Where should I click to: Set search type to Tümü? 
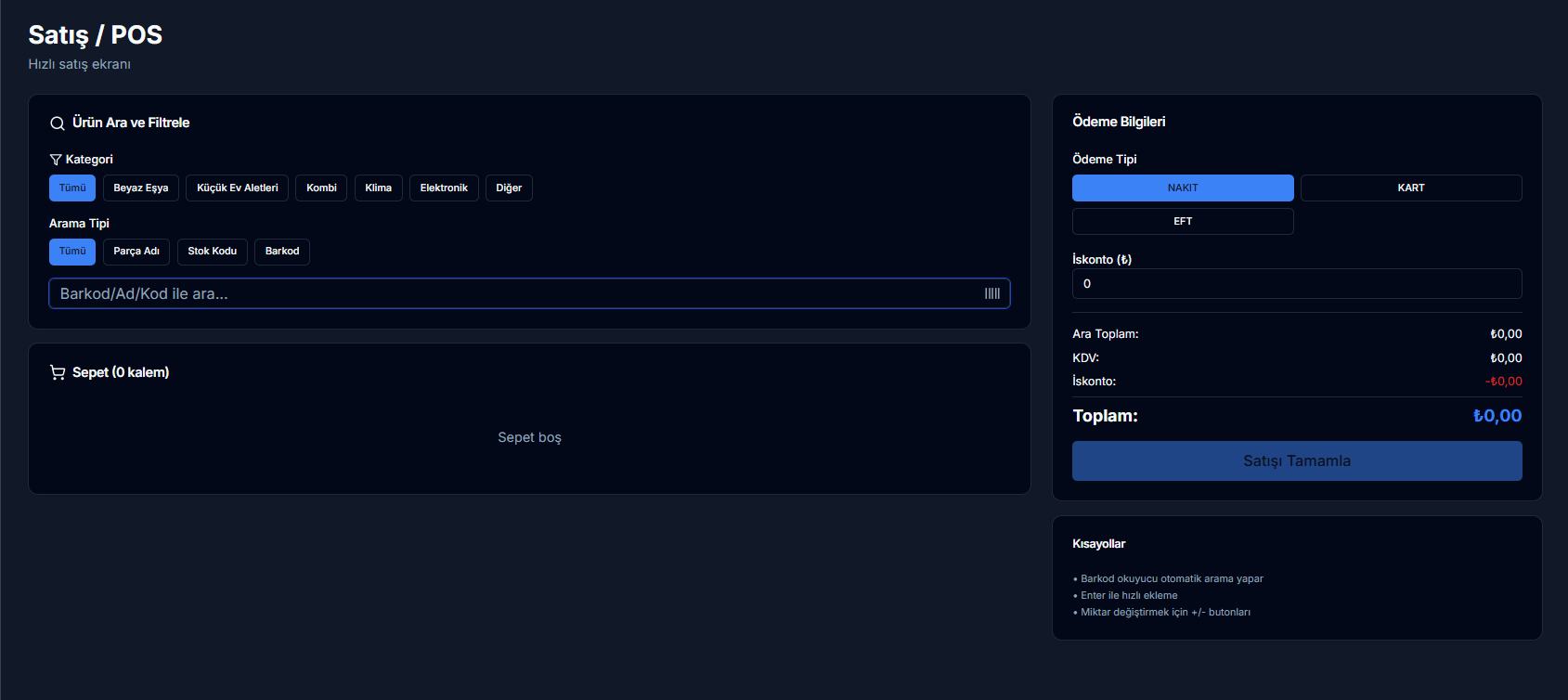72,252
